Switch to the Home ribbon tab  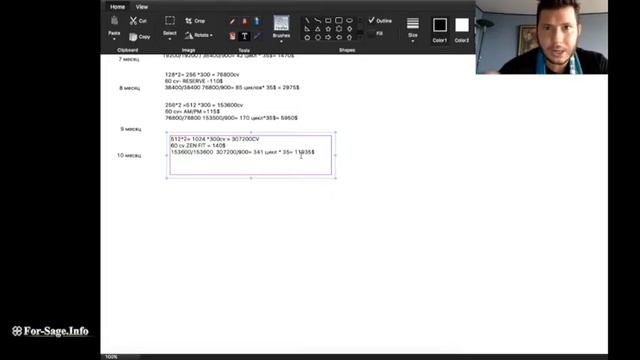(118, 7)
